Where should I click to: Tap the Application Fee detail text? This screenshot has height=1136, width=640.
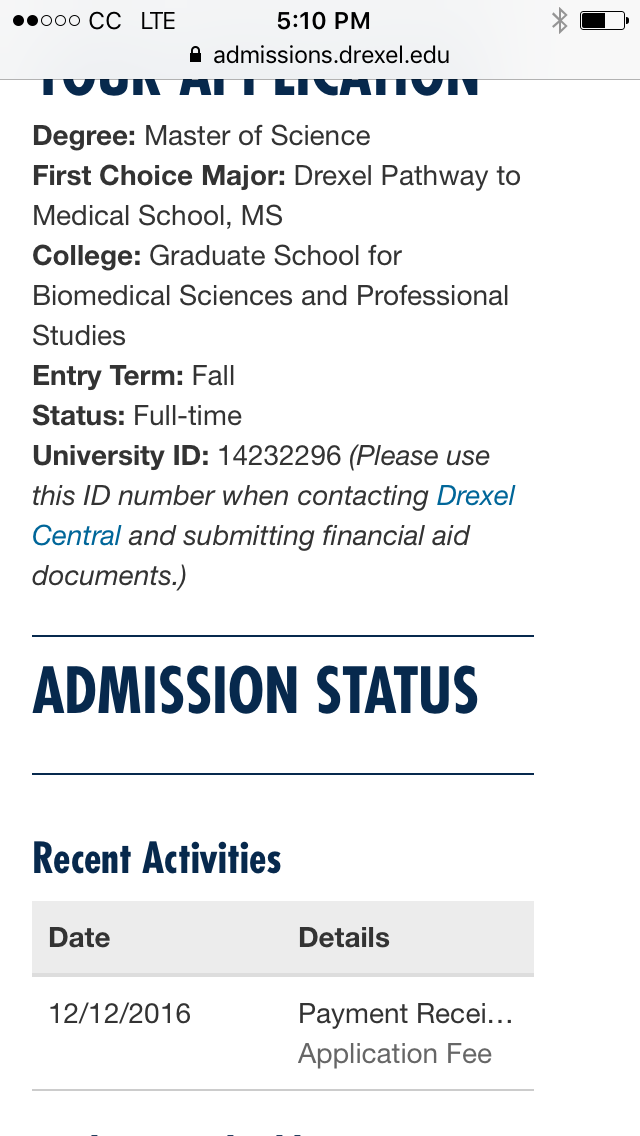tap(395, 1053)
